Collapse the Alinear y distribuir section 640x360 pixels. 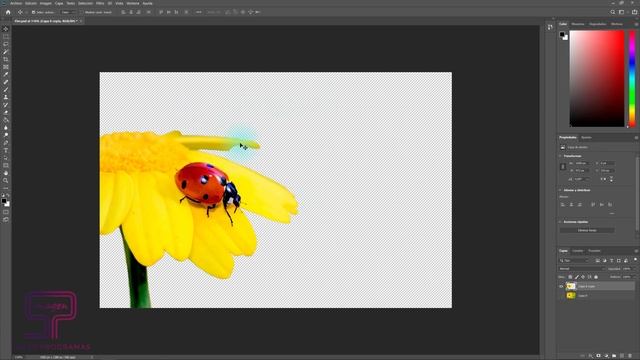point(560,190)
